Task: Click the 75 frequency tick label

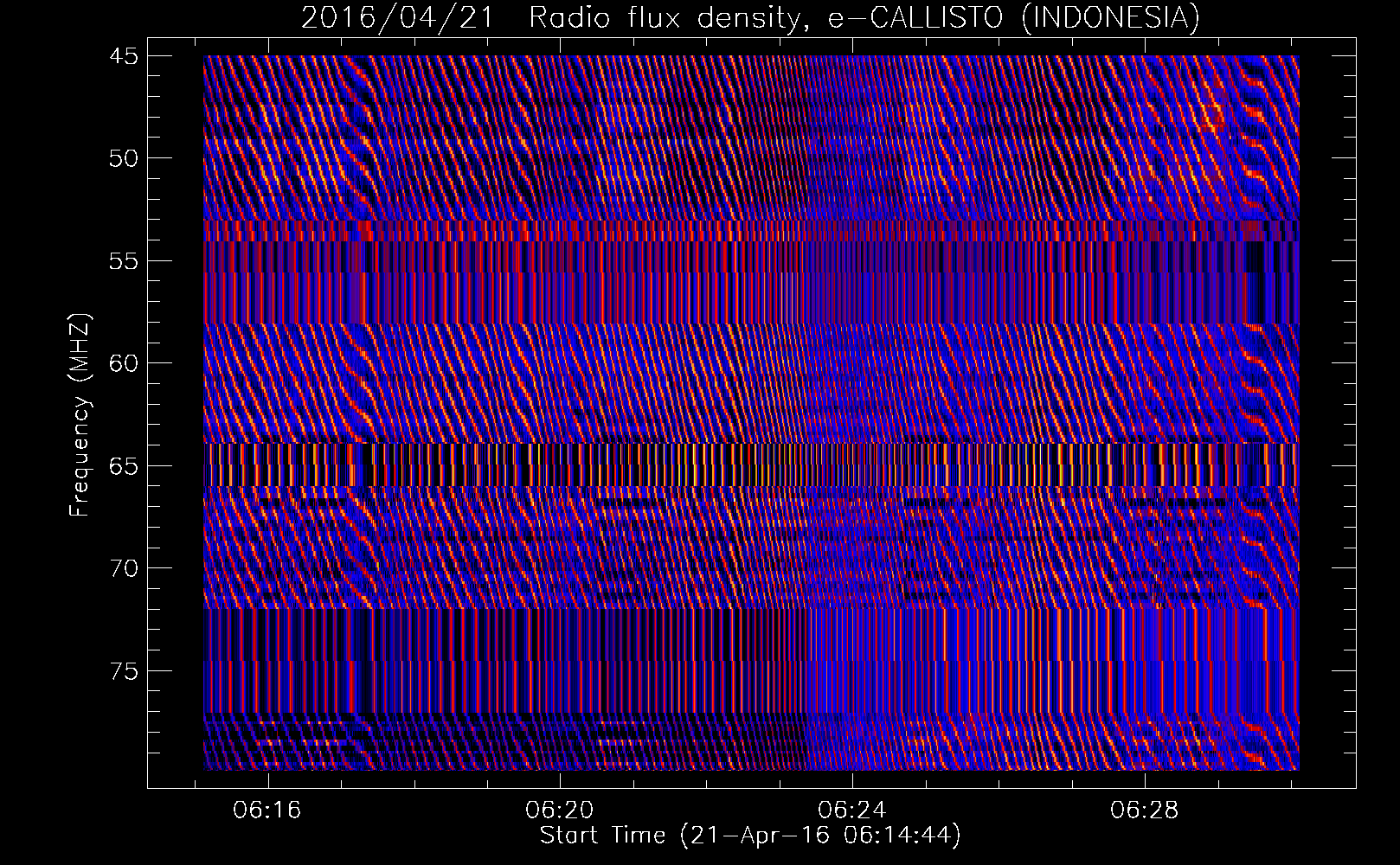Action: tap(123, 671)
